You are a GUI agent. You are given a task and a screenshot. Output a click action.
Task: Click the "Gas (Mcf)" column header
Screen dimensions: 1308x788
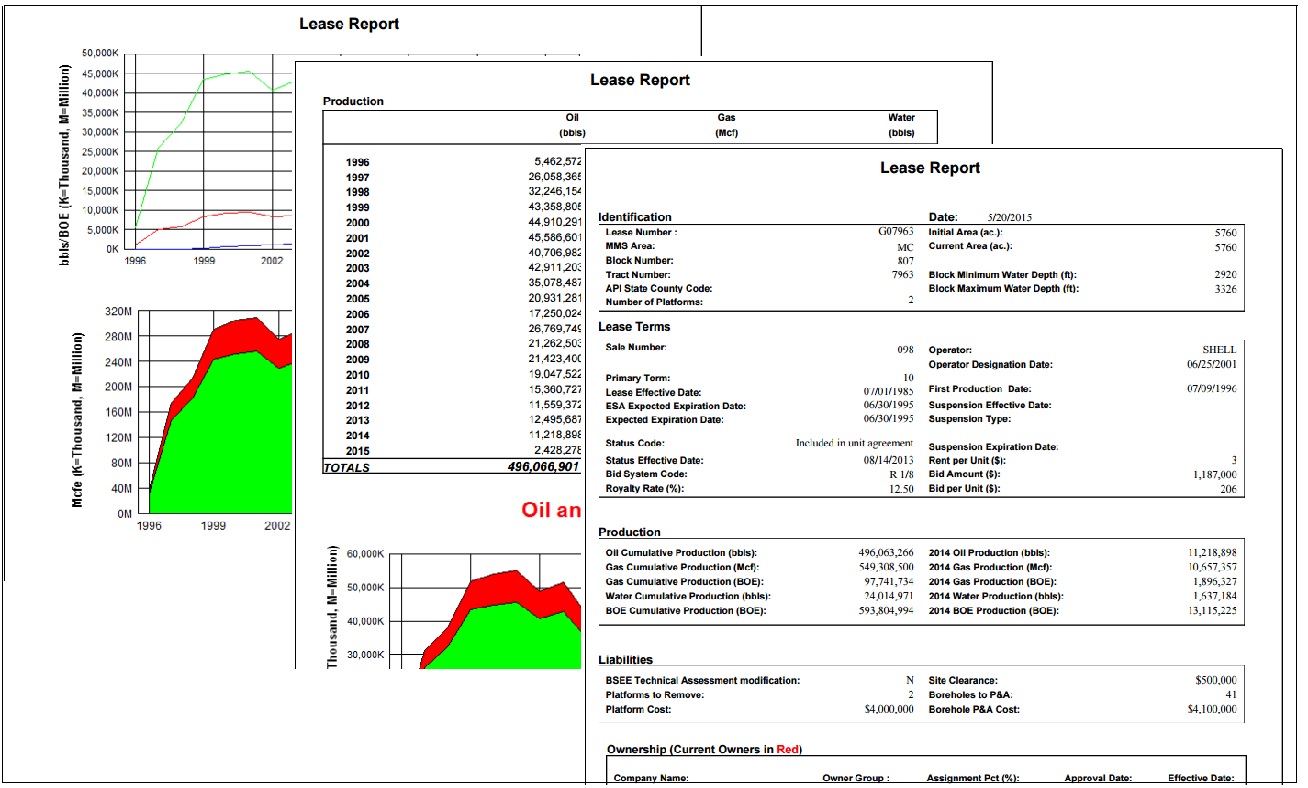pos(727,125)
